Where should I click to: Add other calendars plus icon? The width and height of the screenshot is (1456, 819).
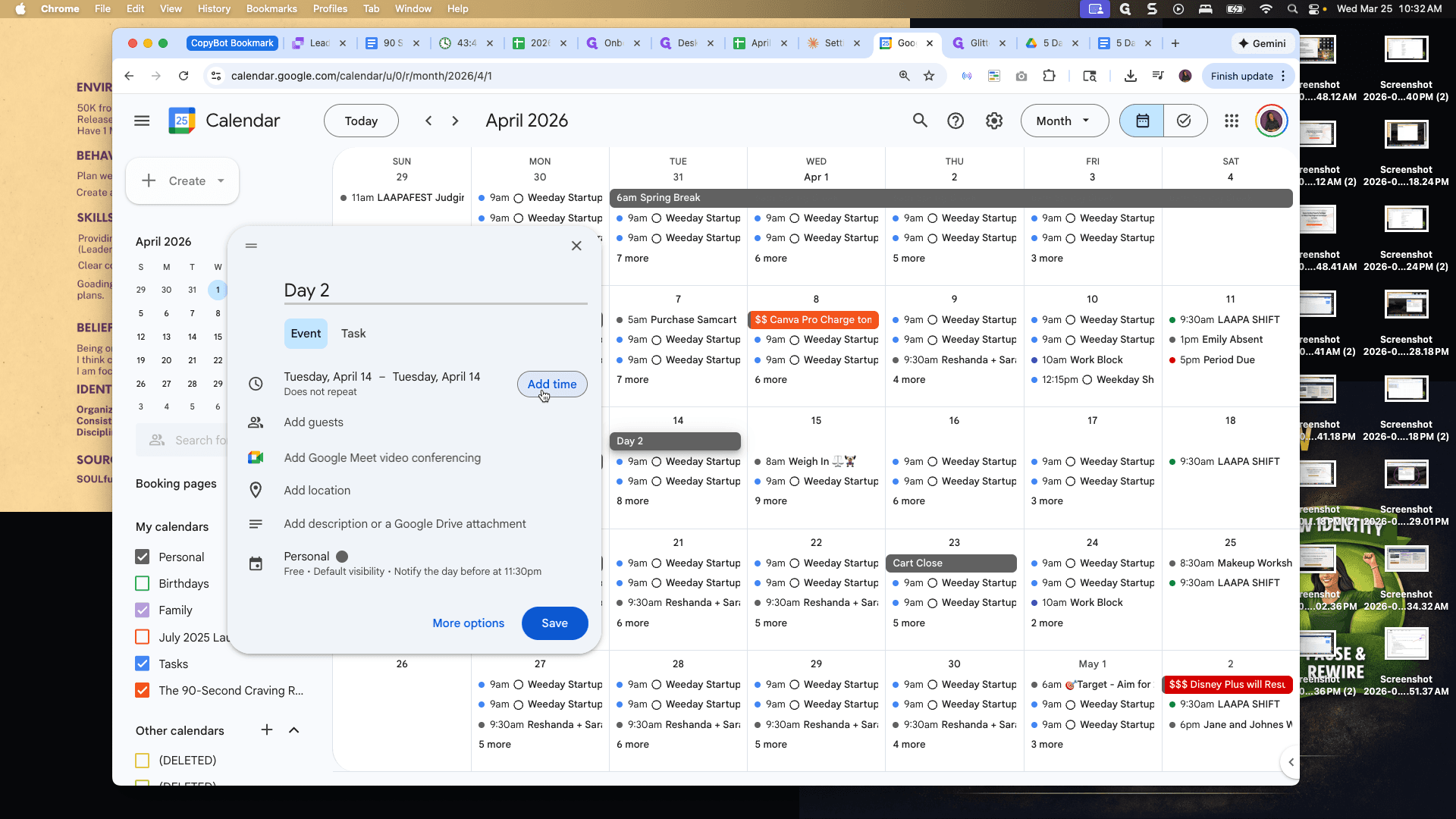tap(267, 730)
